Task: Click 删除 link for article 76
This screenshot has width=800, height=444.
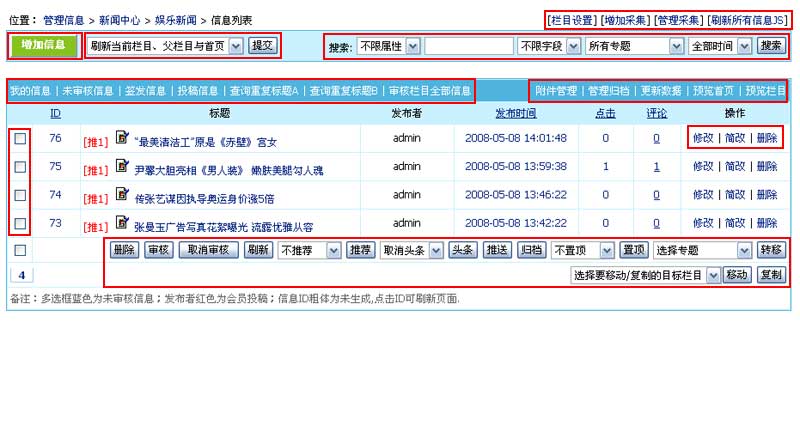Action: (x=766, y=139)
